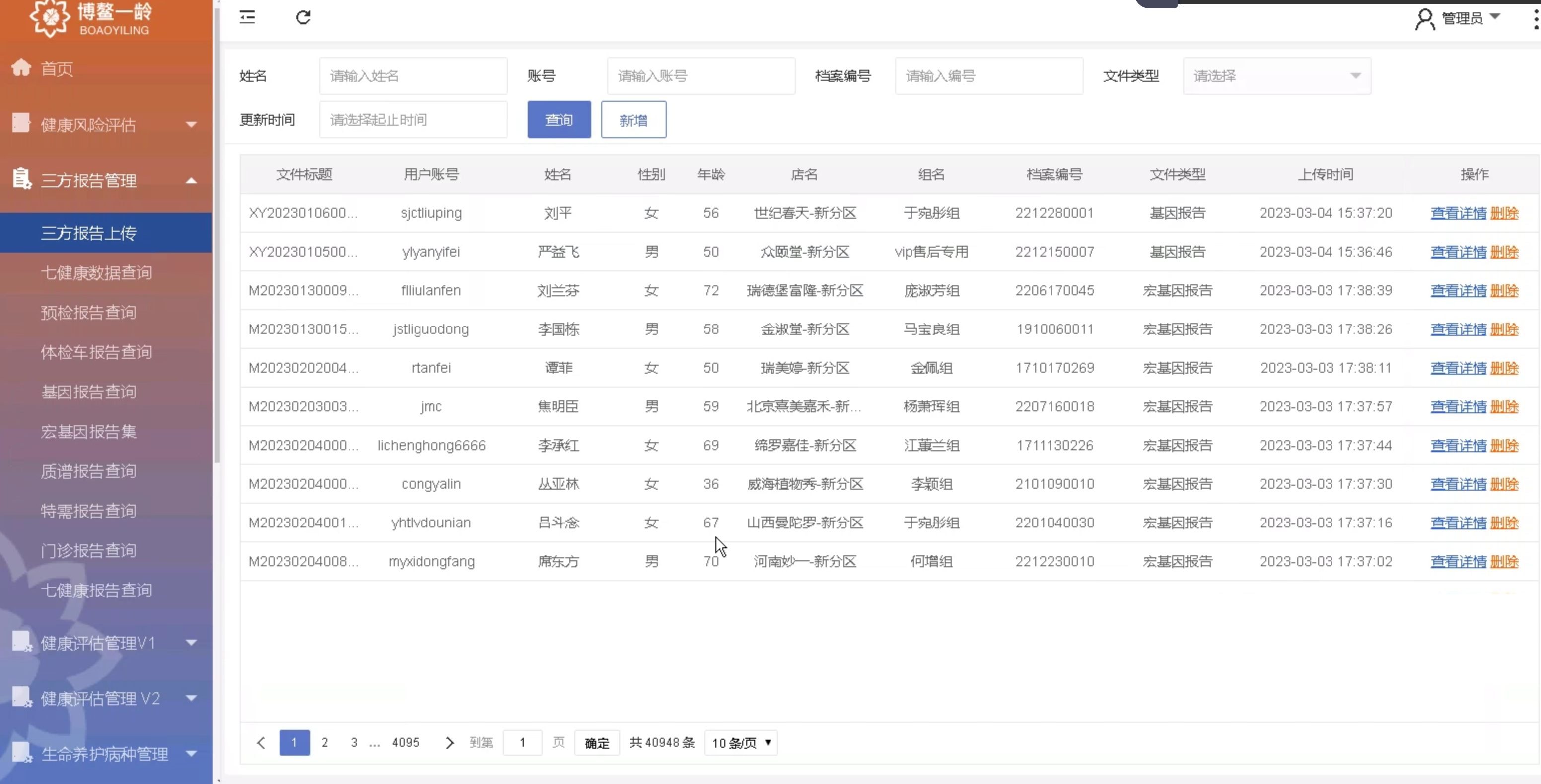
Task: Open 七健康报告查询 in the sidebar
Action: [x=96, y=590]
